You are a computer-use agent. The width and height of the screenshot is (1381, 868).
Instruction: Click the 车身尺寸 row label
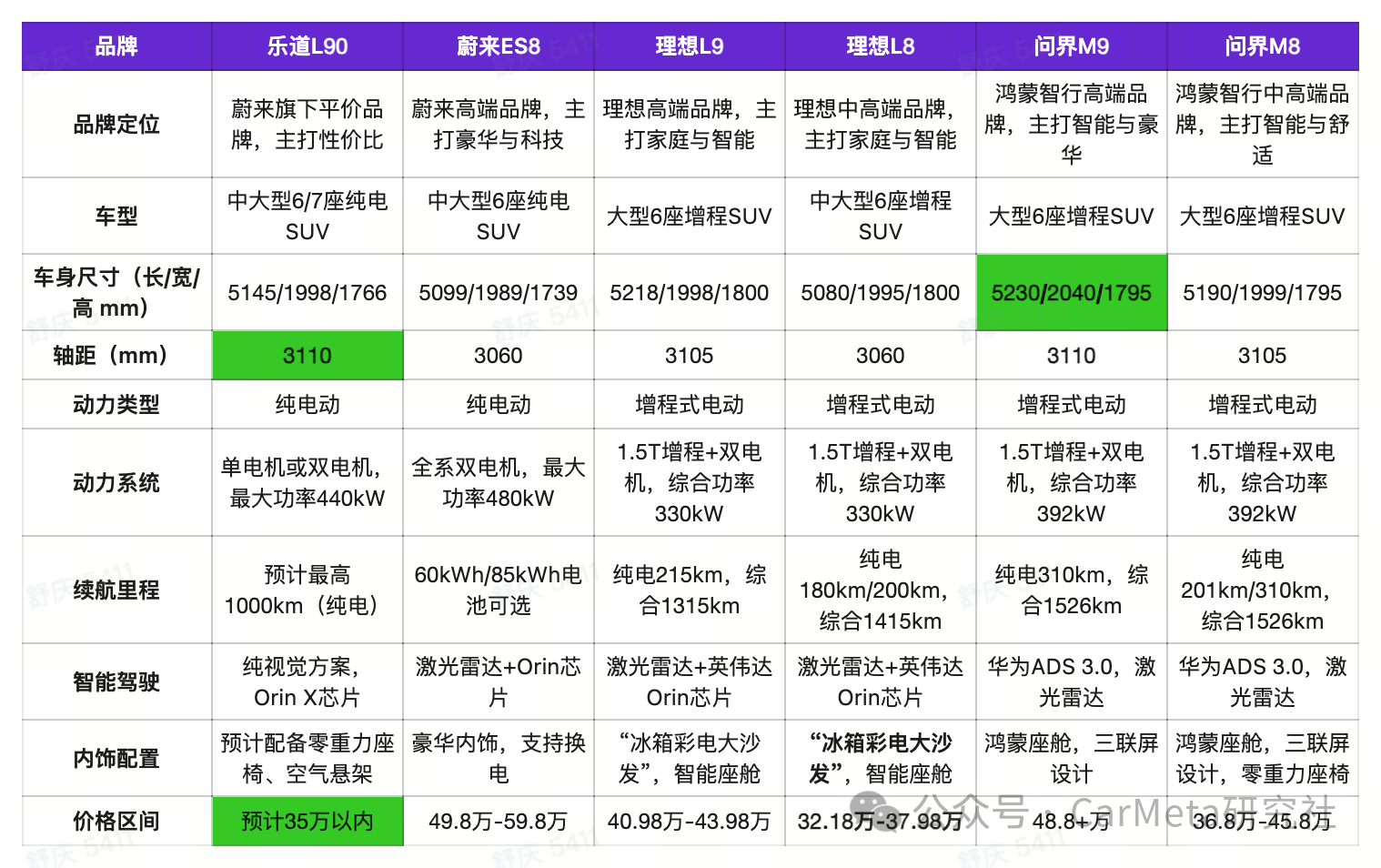pyautogui.click(x=116, y=293)
